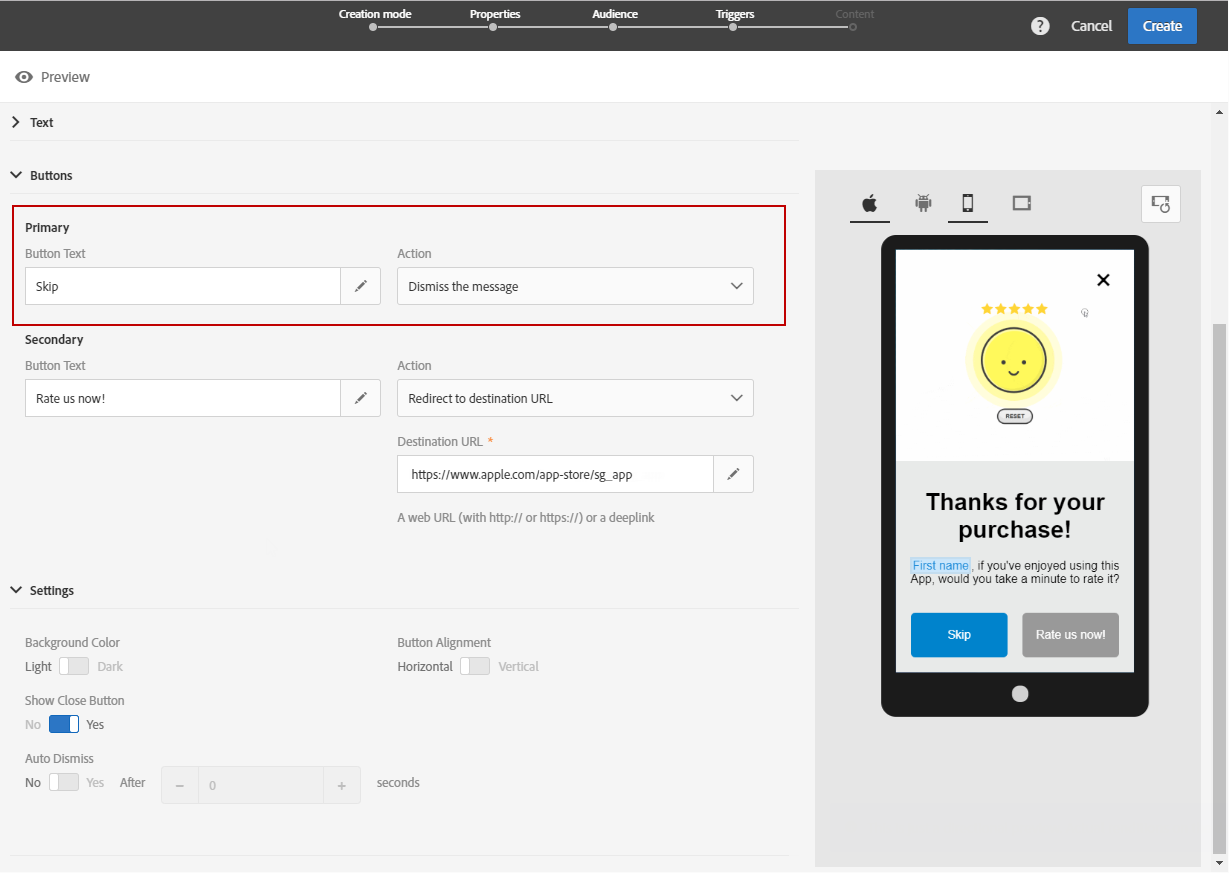The width and height of the screenshot is (1229, 873).
Task: Select the tablet landscape device icon
Action: [x=1021, y=203]
